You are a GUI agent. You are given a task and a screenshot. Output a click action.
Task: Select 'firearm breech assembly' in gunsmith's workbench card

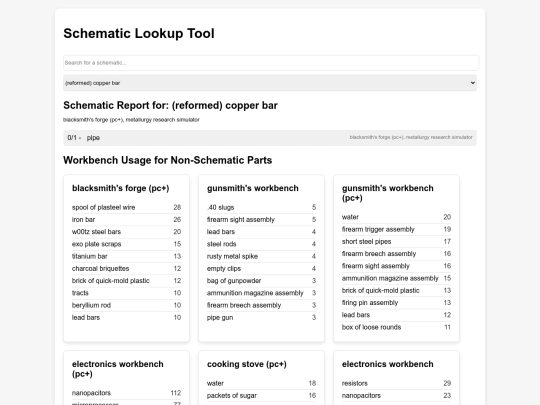coord(261,305)
